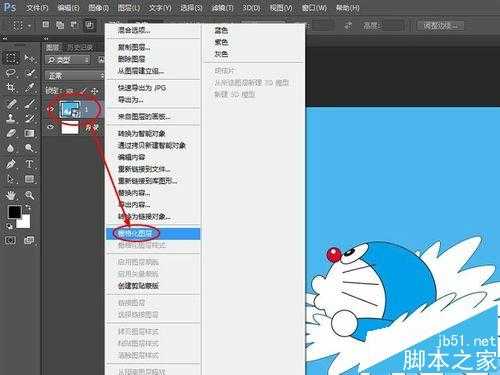Open the 图层(L) menu
Viewport: 500px width, 375px height.
(129, 8)
